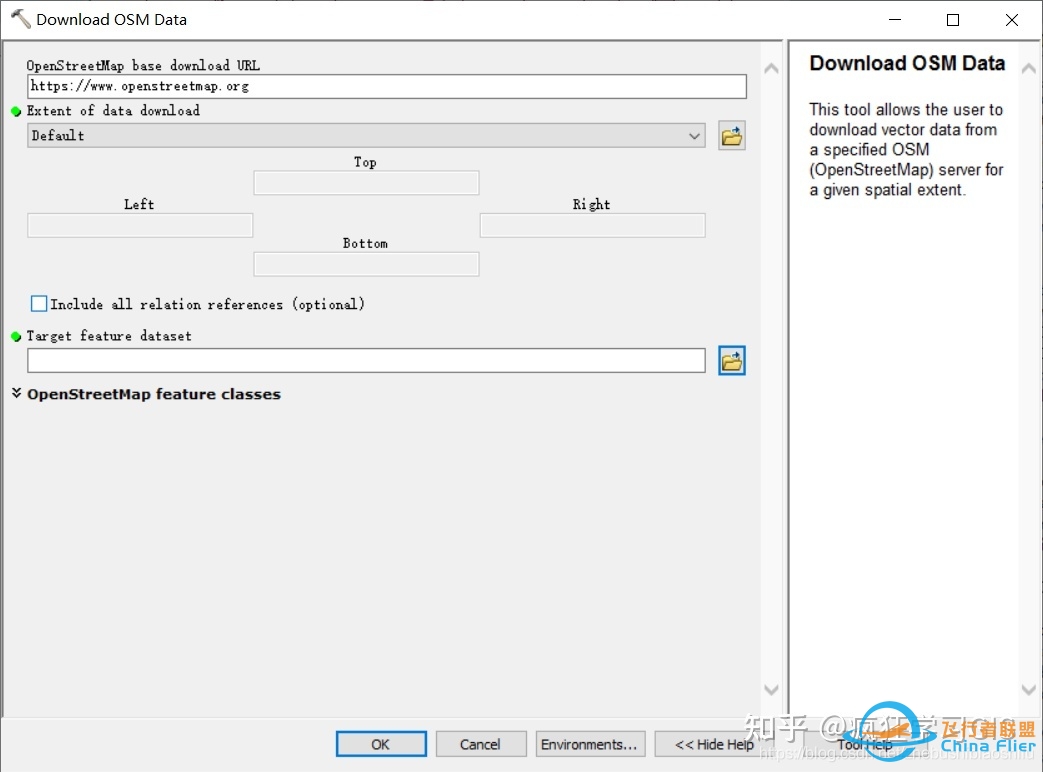The height and width of the screenshot is (772, 1043).
Task: Open the Tool Help button
Action: [x=865, y=744]
